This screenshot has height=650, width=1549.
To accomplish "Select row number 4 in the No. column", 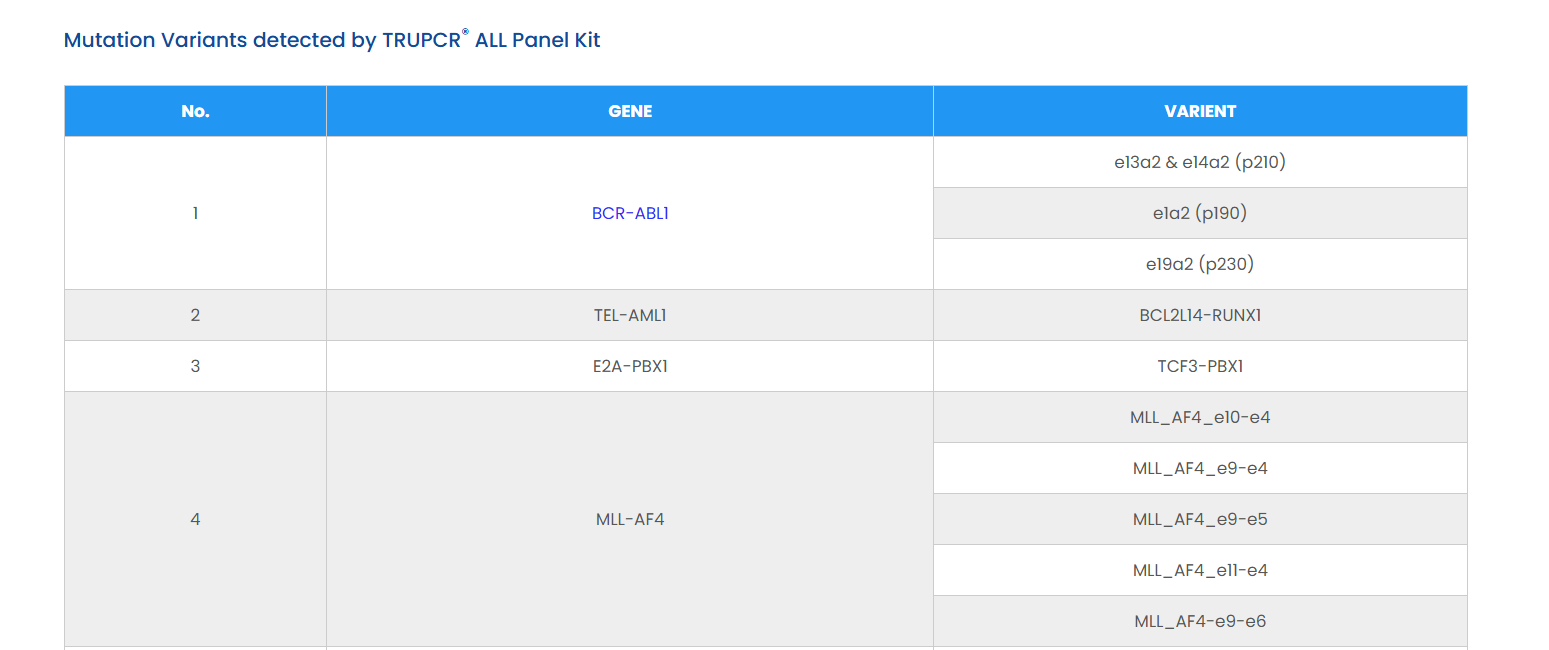I will [x=195, y=519].
